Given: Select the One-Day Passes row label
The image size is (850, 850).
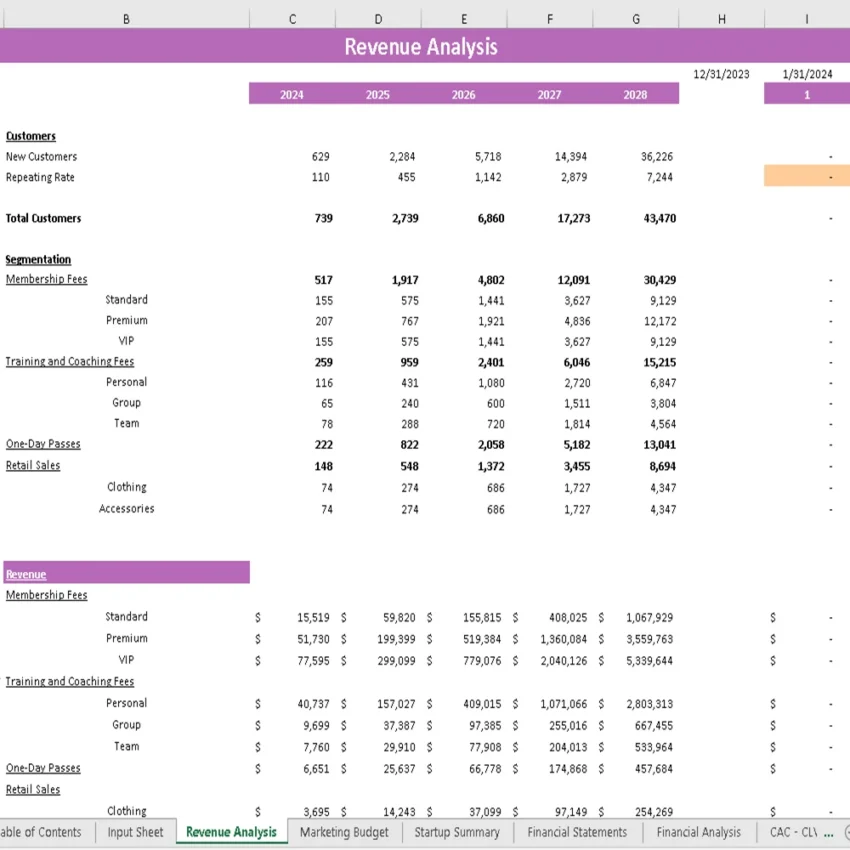Looking at the screenshot, I should pyautogui.click(x=43, y=444).
